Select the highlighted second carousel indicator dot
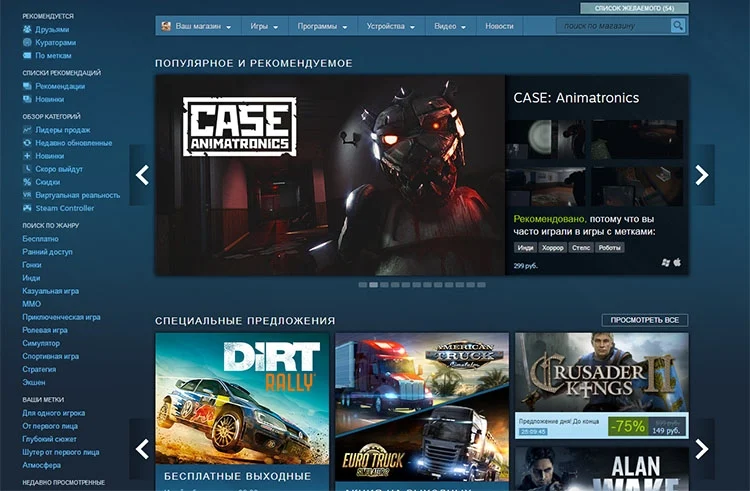Image resolution: width=750 pixels, height=491 pixels. tap(374, 285)
